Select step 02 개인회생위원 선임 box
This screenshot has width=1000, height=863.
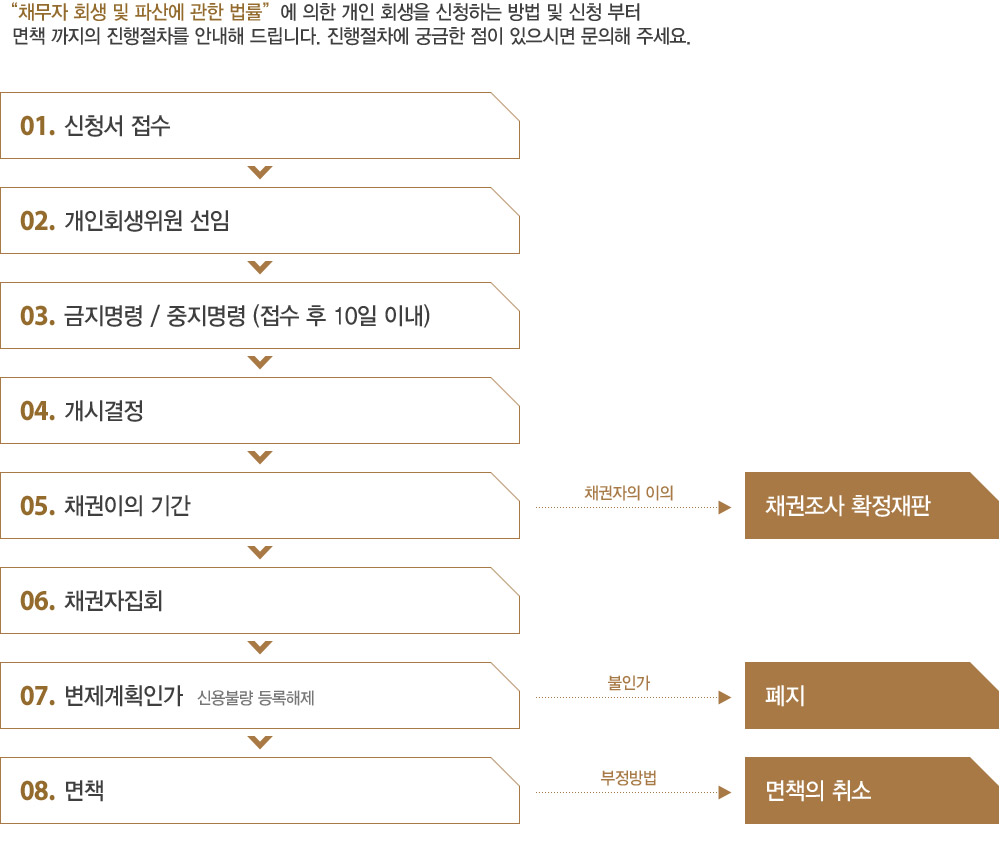click(x=260, y=221)
